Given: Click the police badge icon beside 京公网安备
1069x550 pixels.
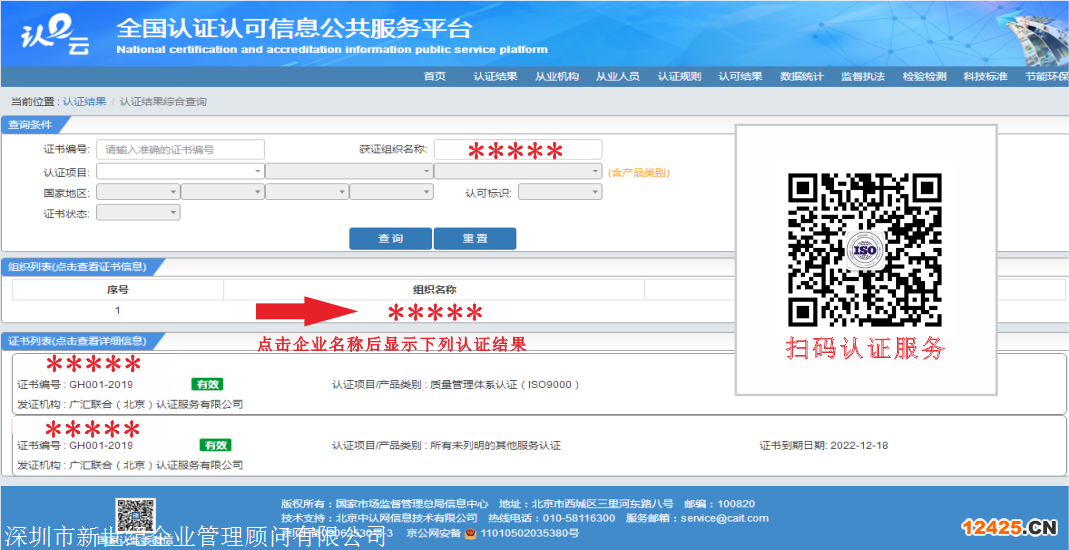Looking at the screenshot, I should (471, 533).
